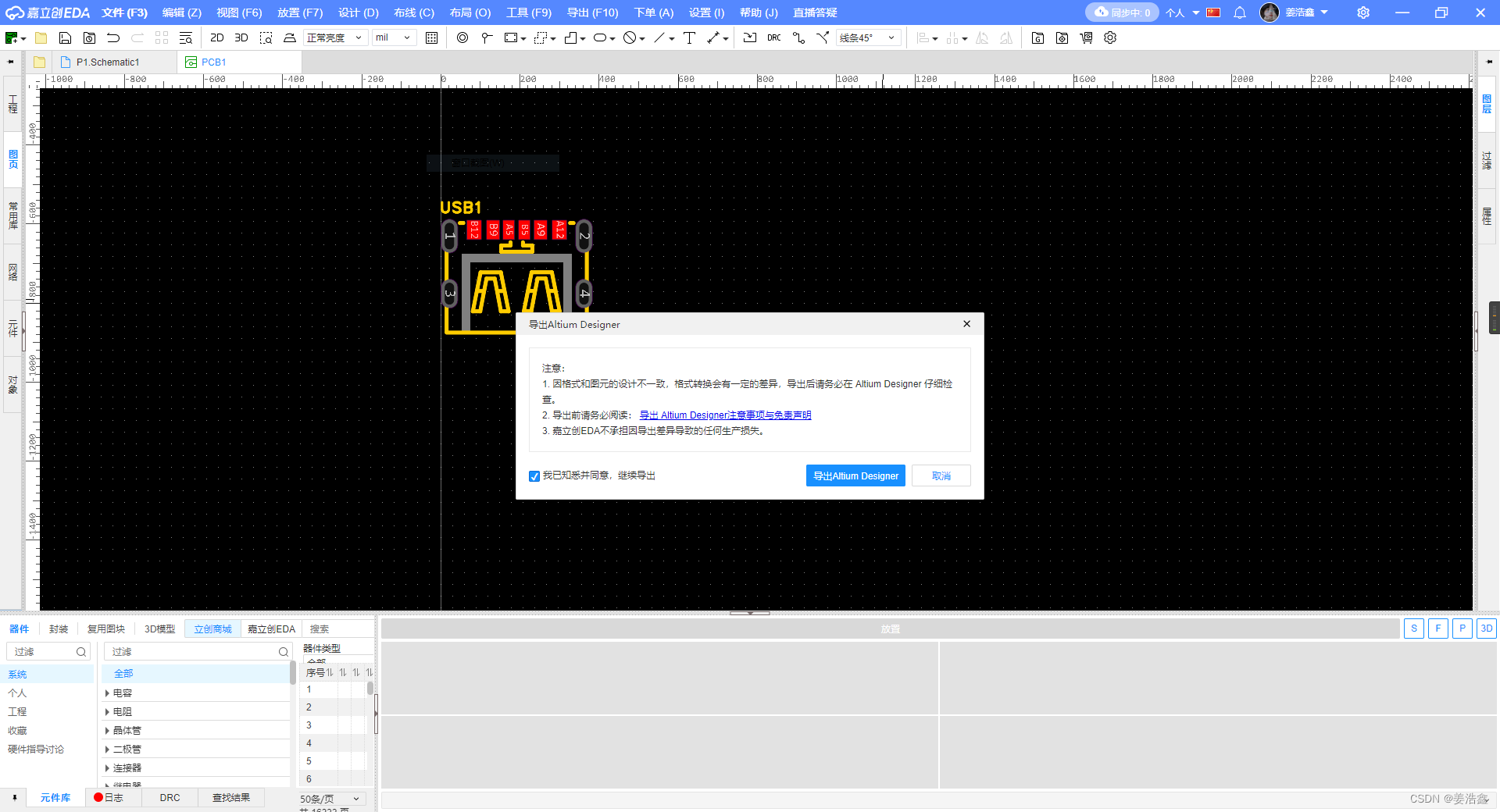Expand the 电容 category

tap(107, 693)
